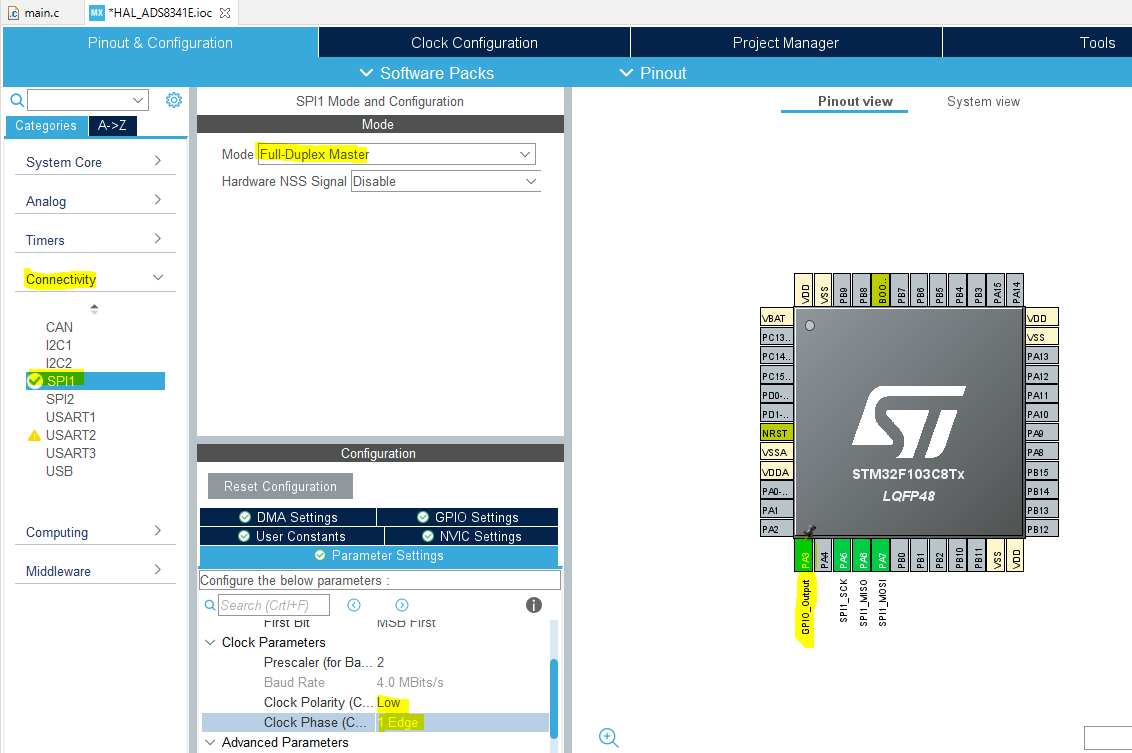Image resolution: width=1132 pixels, height=753 pixels.
Task: Click the PB12 pin on the chip
Action: pos(1042,529)
